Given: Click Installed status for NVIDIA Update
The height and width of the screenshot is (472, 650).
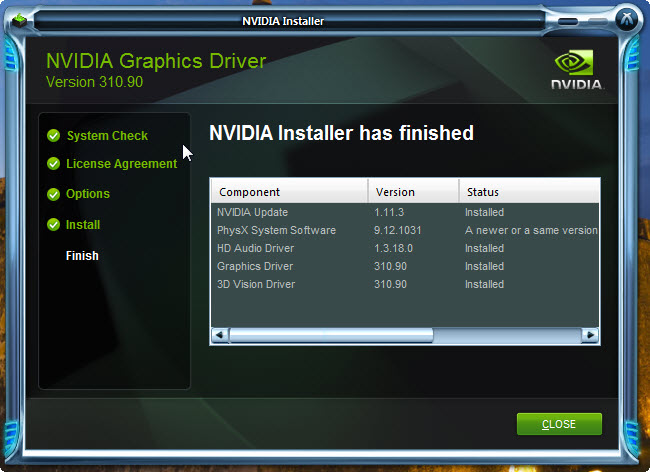Looking at the screenshot, I should (484, 212).
